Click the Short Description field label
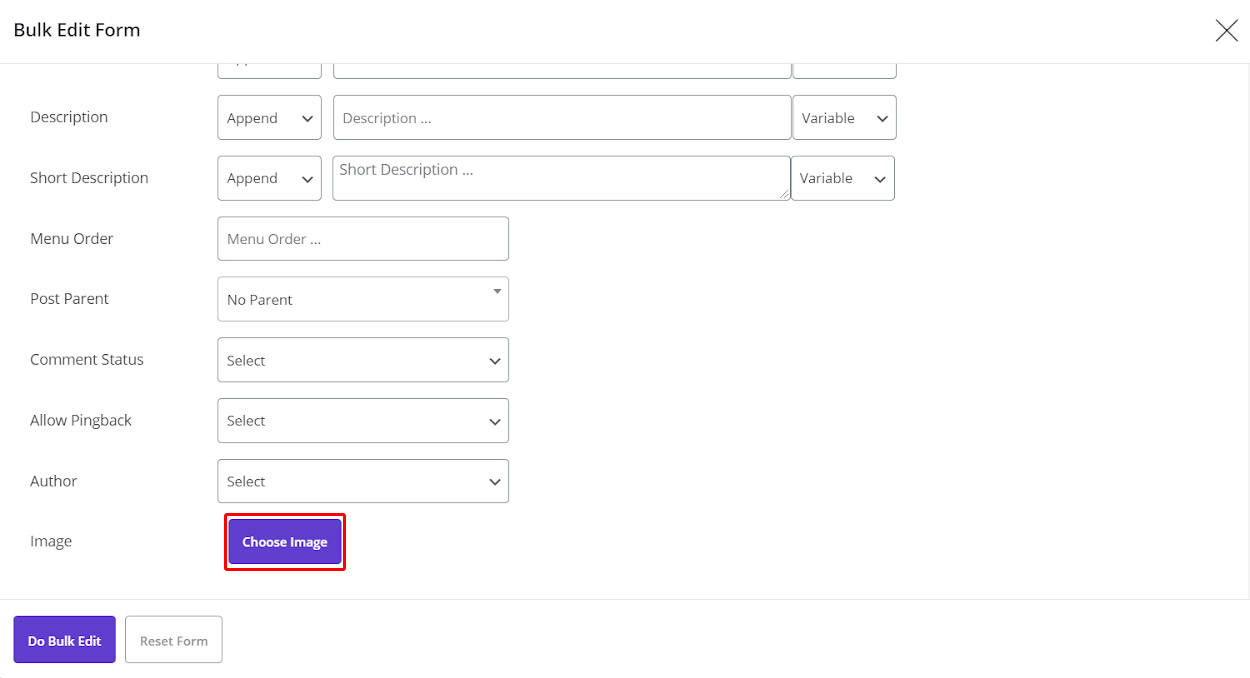The height and width of the screenshot is (678, 1250). [x=89, y=178]
